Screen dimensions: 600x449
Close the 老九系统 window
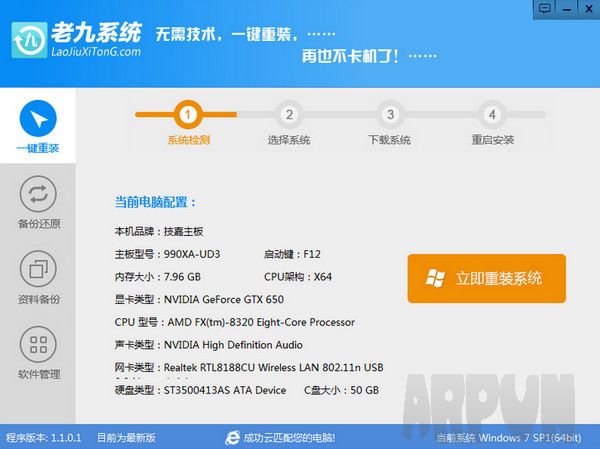[589, 8]
